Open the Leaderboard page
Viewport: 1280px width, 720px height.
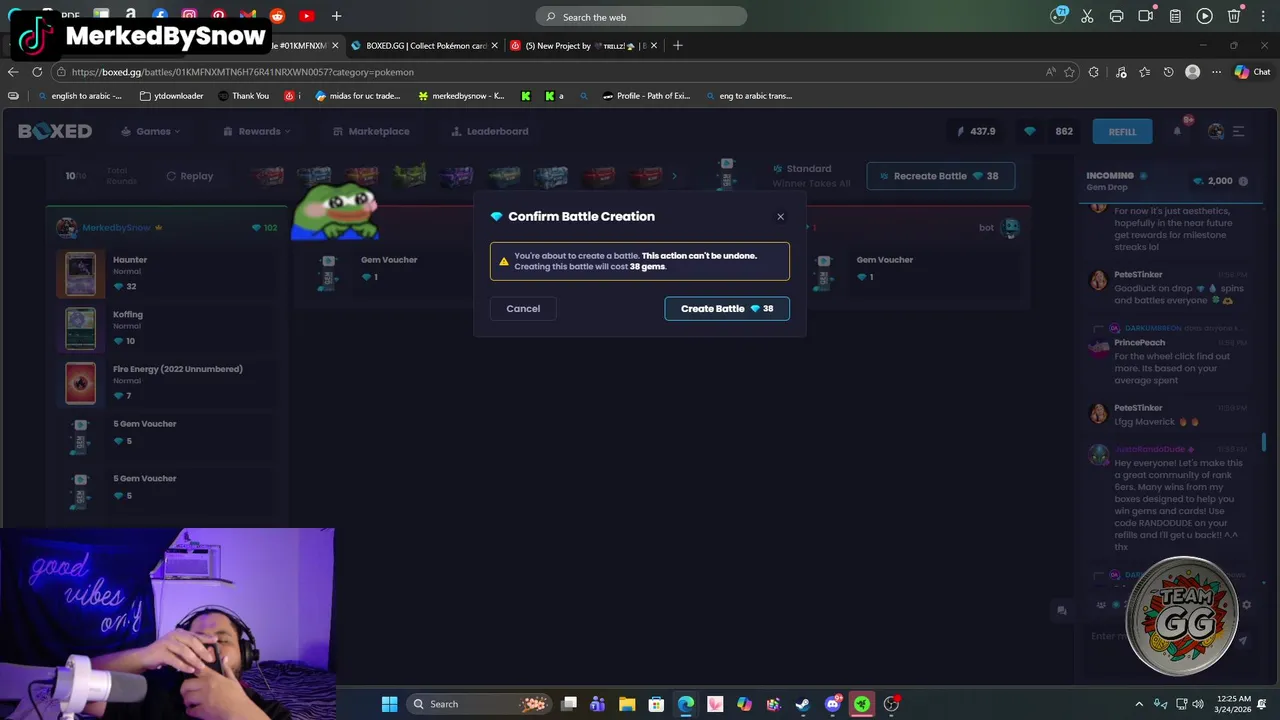click(490, 131)
